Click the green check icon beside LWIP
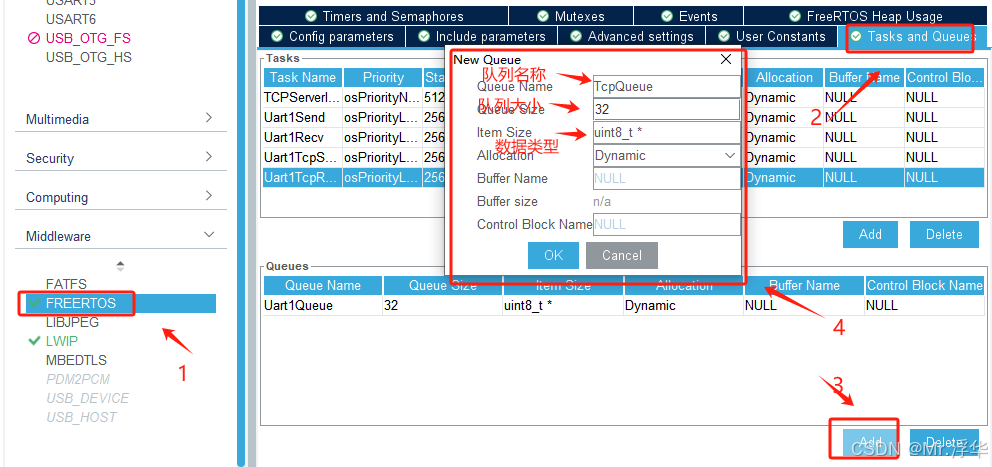 [x=35, y=341]
